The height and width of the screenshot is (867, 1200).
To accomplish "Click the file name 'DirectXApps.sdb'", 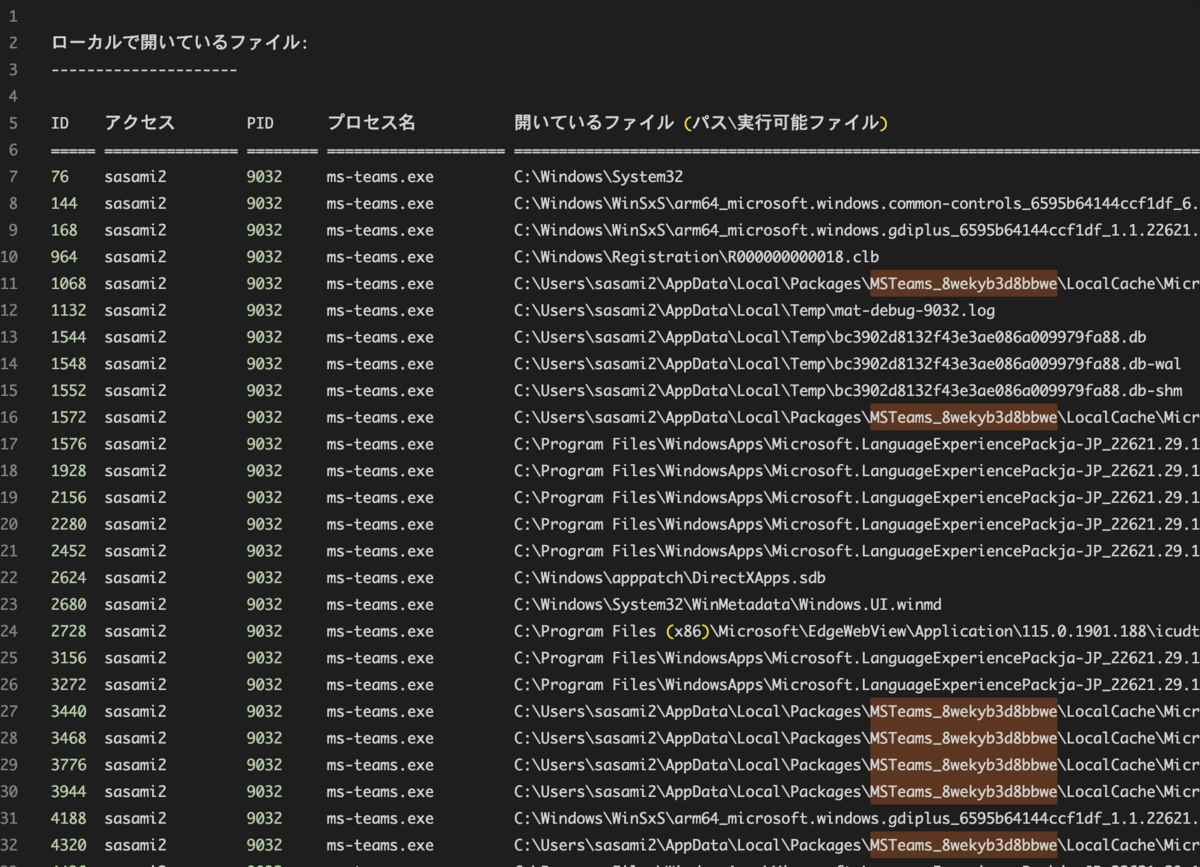I will 759,578.
